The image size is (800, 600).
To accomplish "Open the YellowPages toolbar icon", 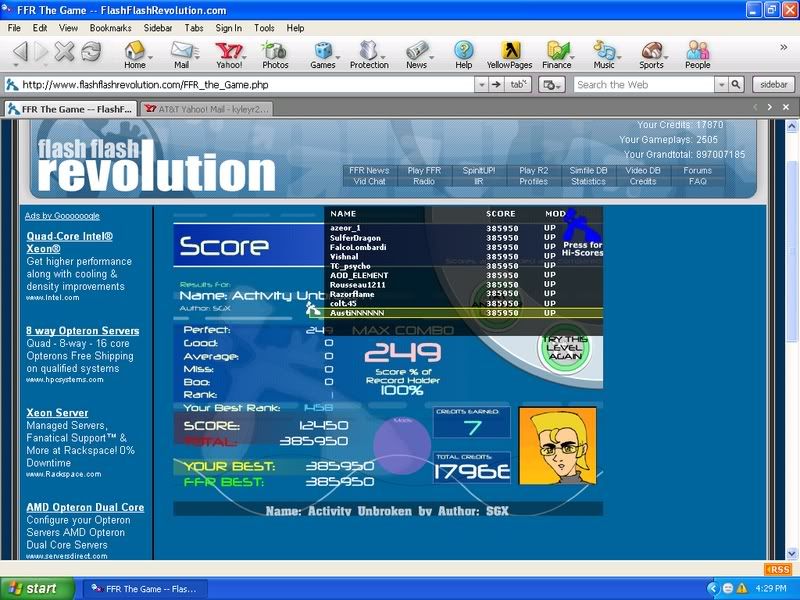I will click(x=509, y=54).
